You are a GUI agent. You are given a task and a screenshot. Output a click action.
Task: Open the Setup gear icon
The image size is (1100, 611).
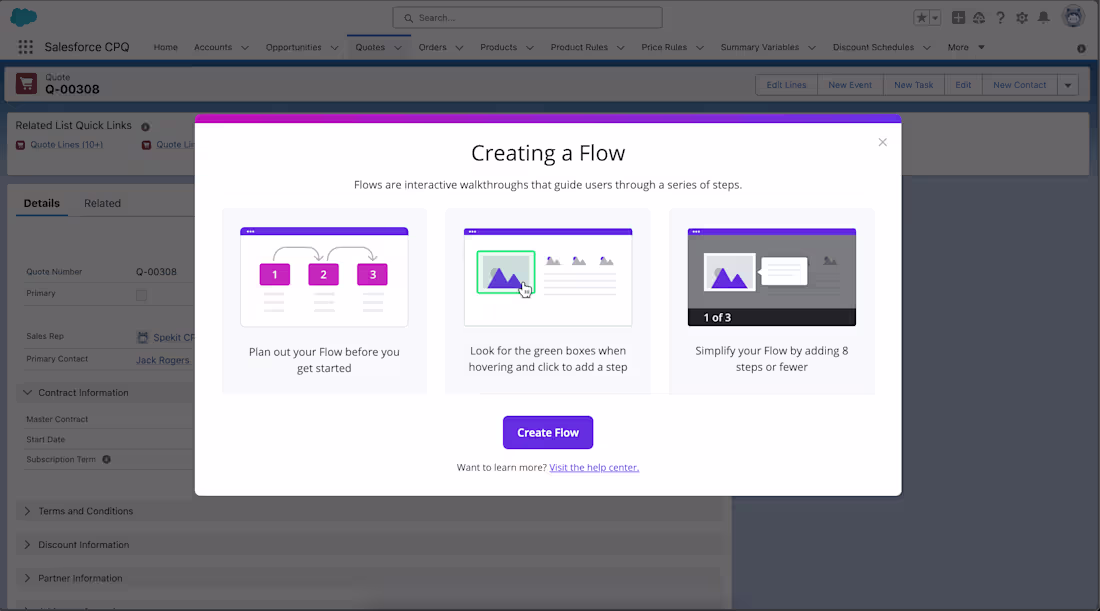(1021, 17)
